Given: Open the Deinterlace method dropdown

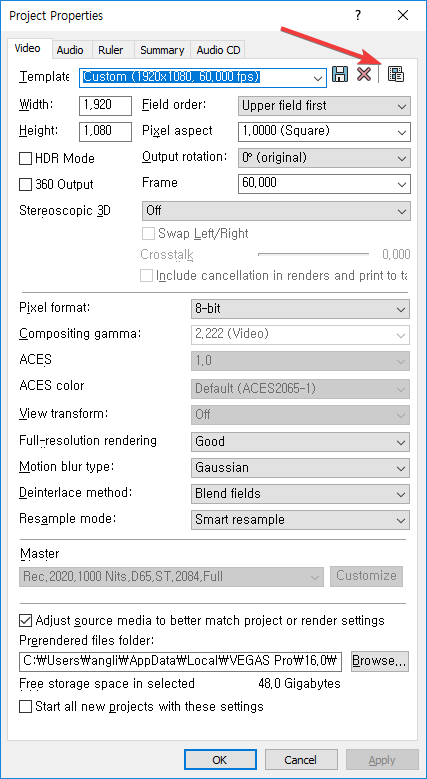Looking at the screenshot, I should (x=300, y=494).
